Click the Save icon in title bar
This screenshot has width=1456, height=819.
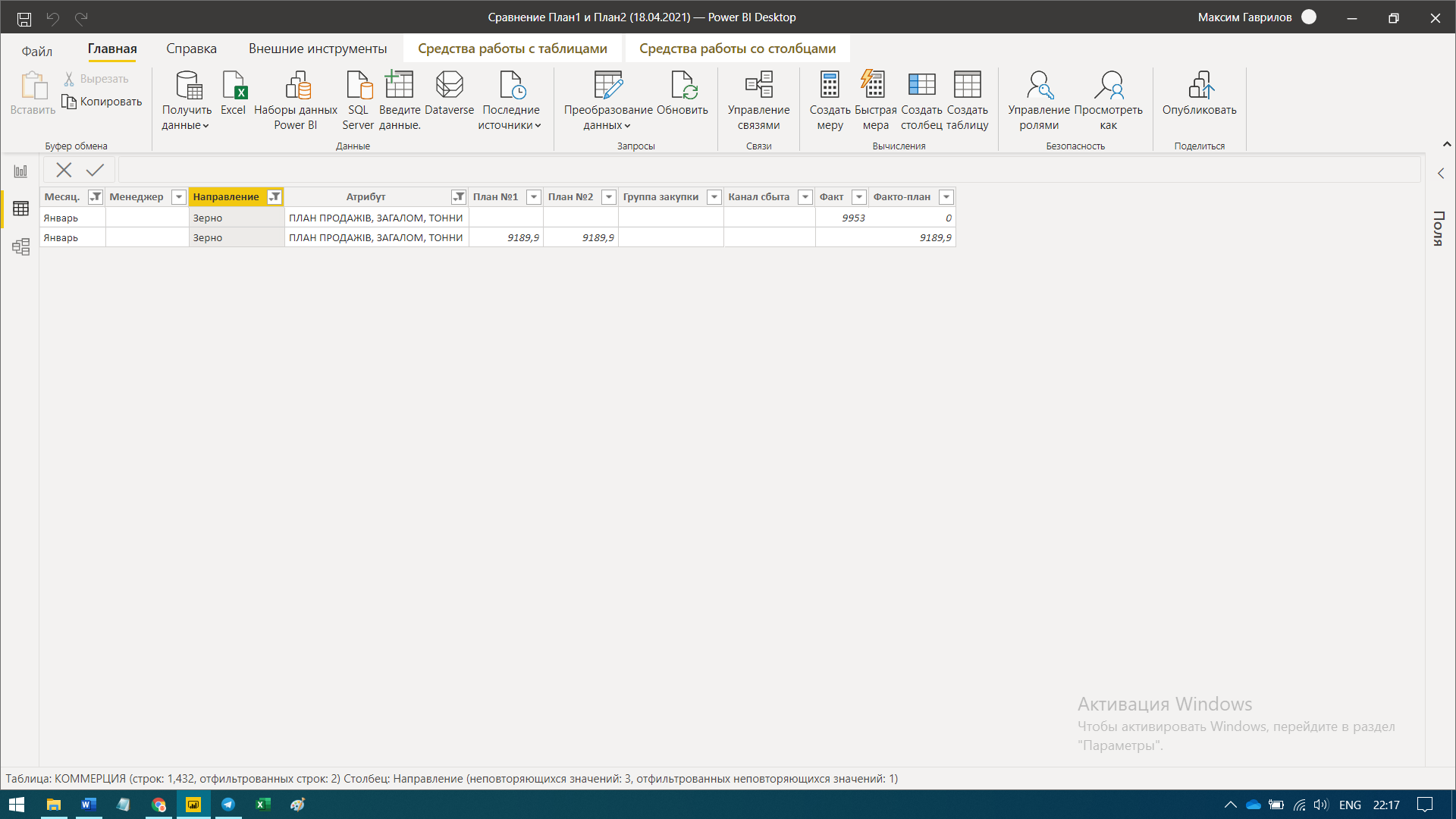click(x=24, y=18)
